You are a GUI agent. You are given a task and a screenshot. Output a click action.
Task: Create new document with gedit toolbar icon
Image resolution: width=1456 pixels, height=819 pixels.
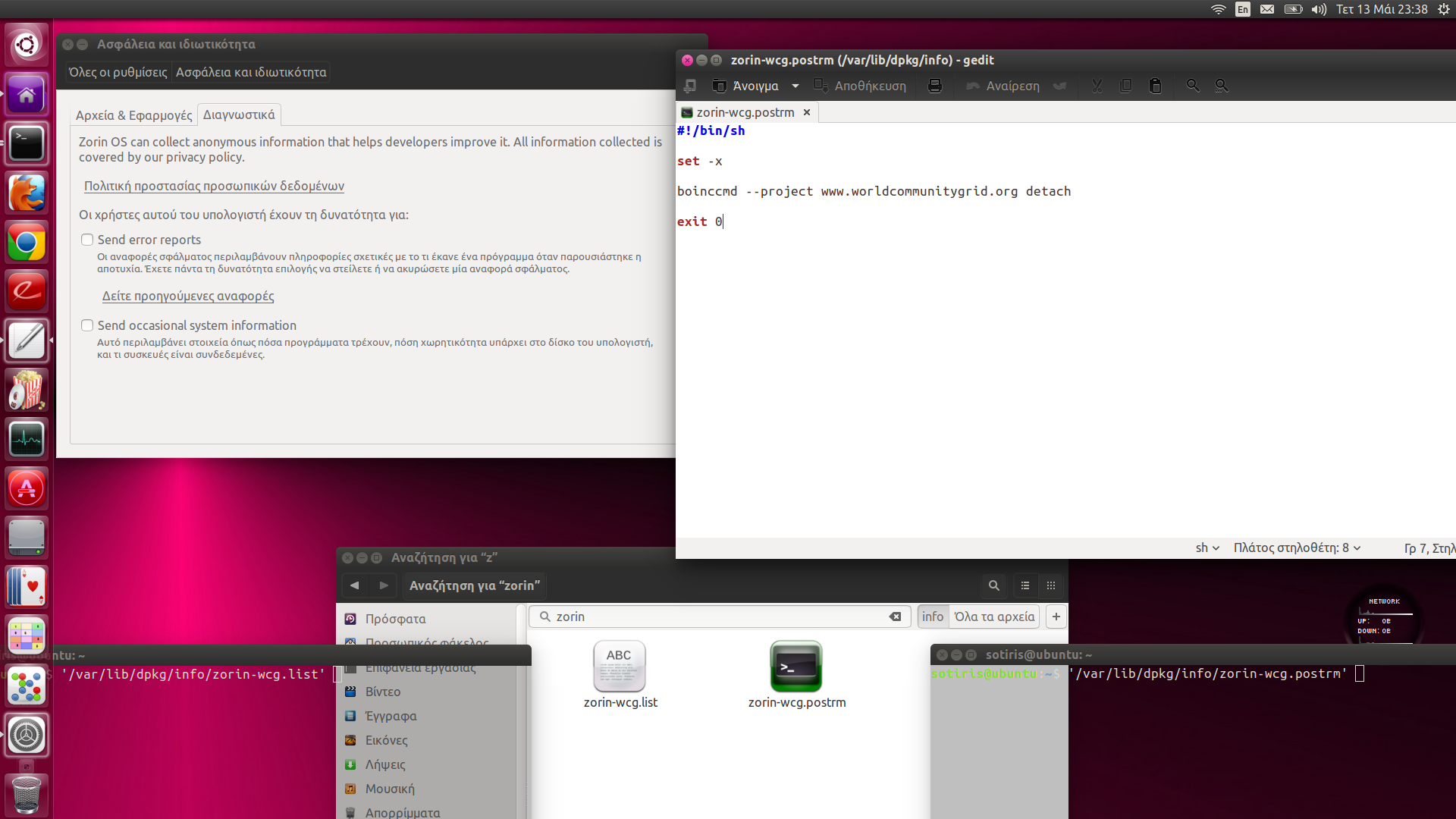(689, 86)
